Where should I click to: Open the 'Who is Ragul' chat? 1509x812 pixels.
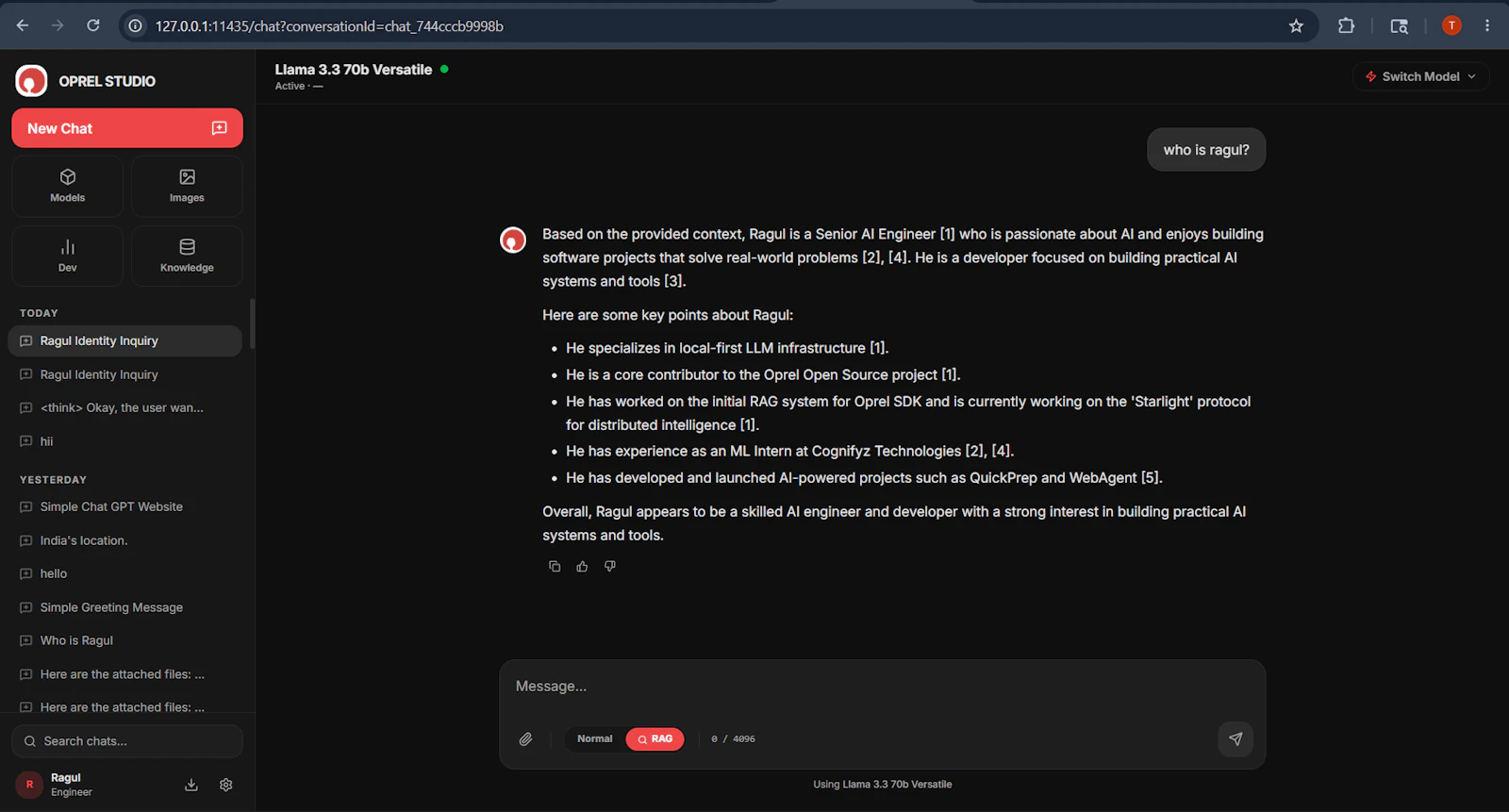coord(125,640)
